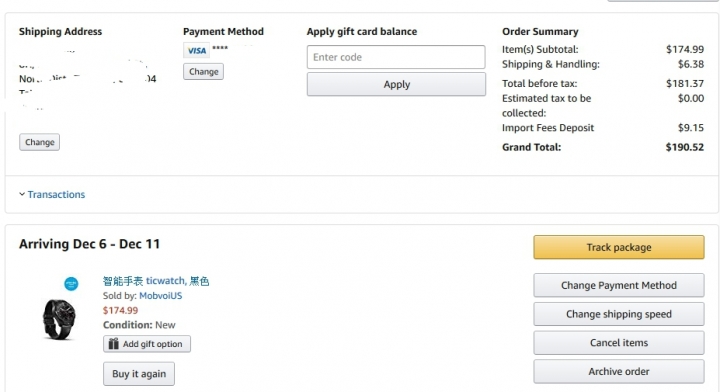Archive this order
Screen dimensions: 720x392
click(x=619, y=371)
